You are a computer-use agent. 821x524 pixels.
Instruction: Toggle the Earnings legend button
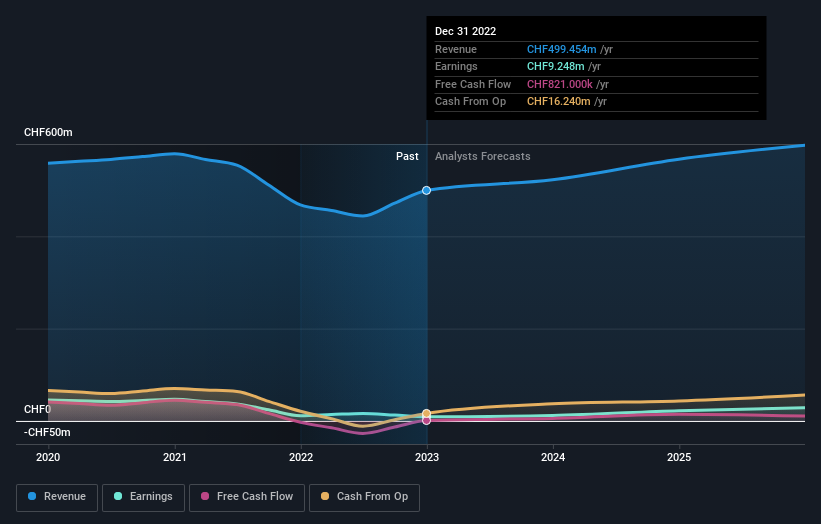coord(143,497)
